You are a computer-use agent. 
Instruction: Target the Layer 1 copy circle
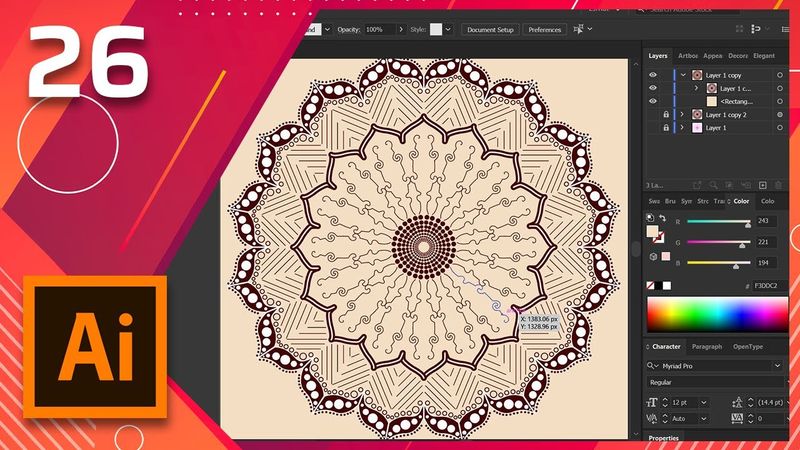pyautogui.click(x=780, y=75)
